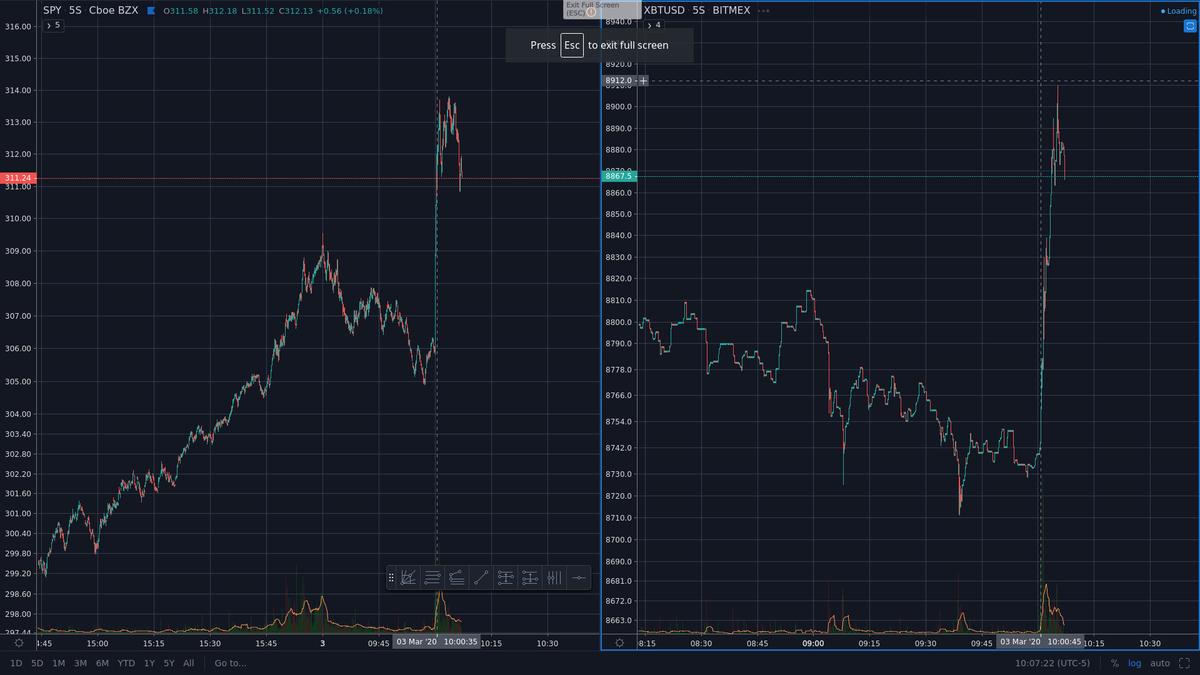The height and width of the screenshot is (675, 1200).
Task: Click the Cboe BZX exchange label
Action: (x=114, y=11)
